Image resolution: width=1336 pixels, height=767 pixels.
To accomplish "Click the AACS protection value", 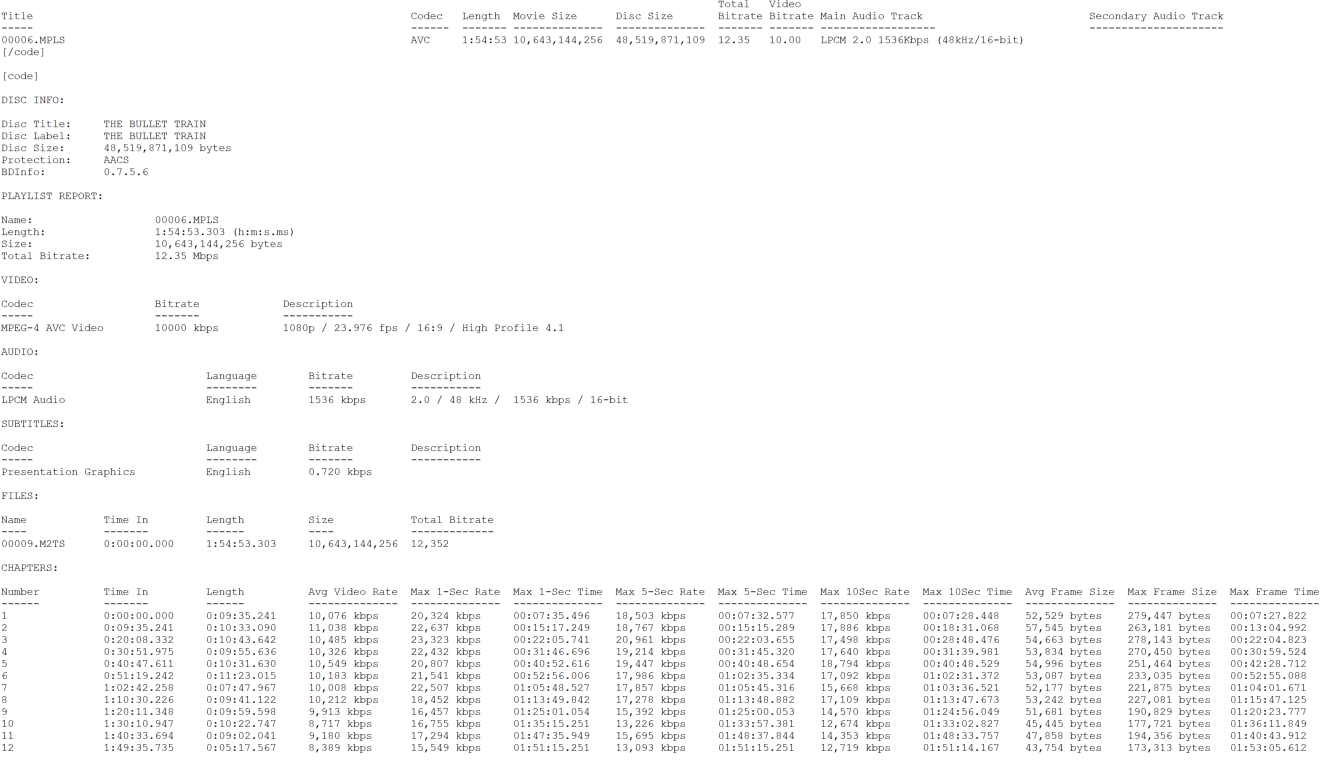I will pos(116,160).
